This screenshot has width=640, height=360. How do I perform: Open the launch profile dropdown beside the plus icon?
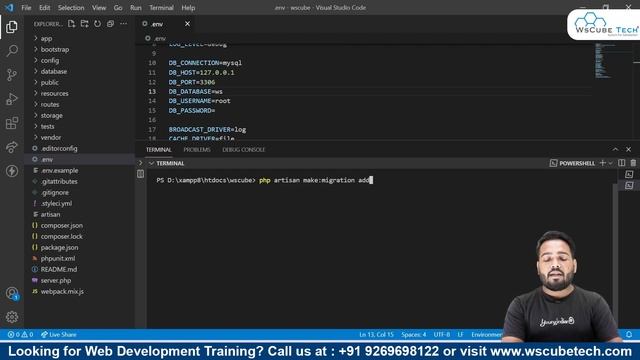click(611, 163)
